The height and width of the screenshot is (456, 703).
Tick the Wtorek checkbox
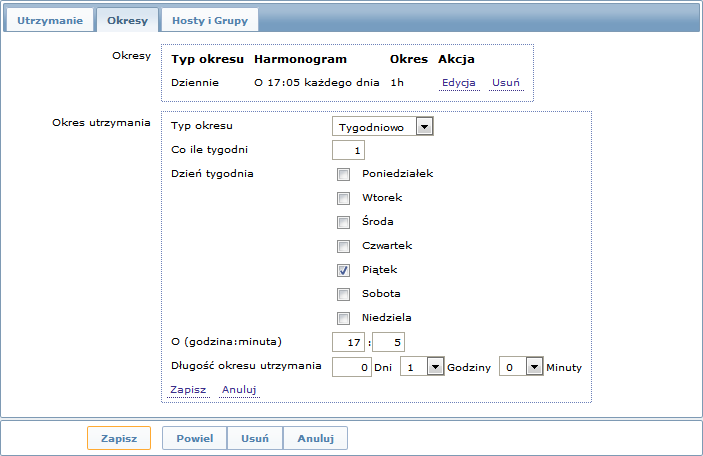343,198
